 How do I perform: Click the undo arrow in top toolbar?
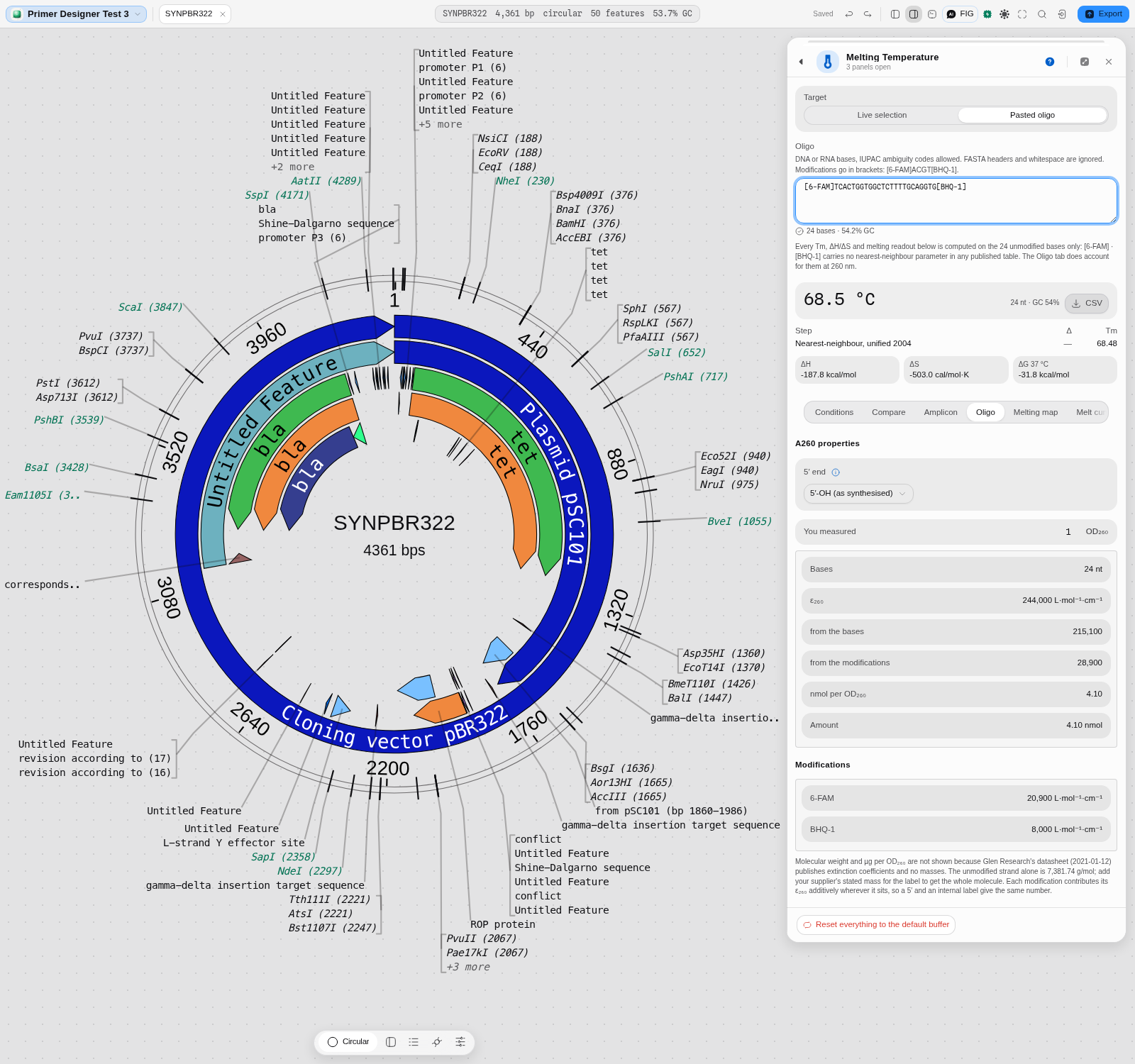[x=849, y=14]
